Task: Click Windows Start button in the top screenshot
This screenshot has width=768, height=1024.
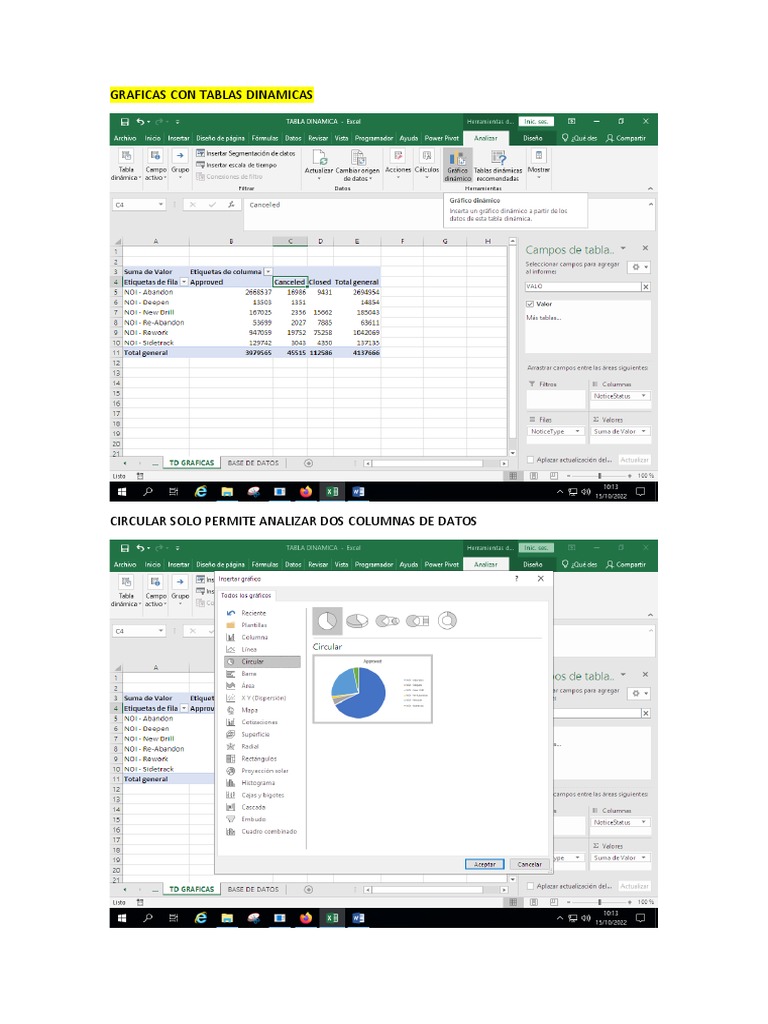Action: click(x=122, y=492)
